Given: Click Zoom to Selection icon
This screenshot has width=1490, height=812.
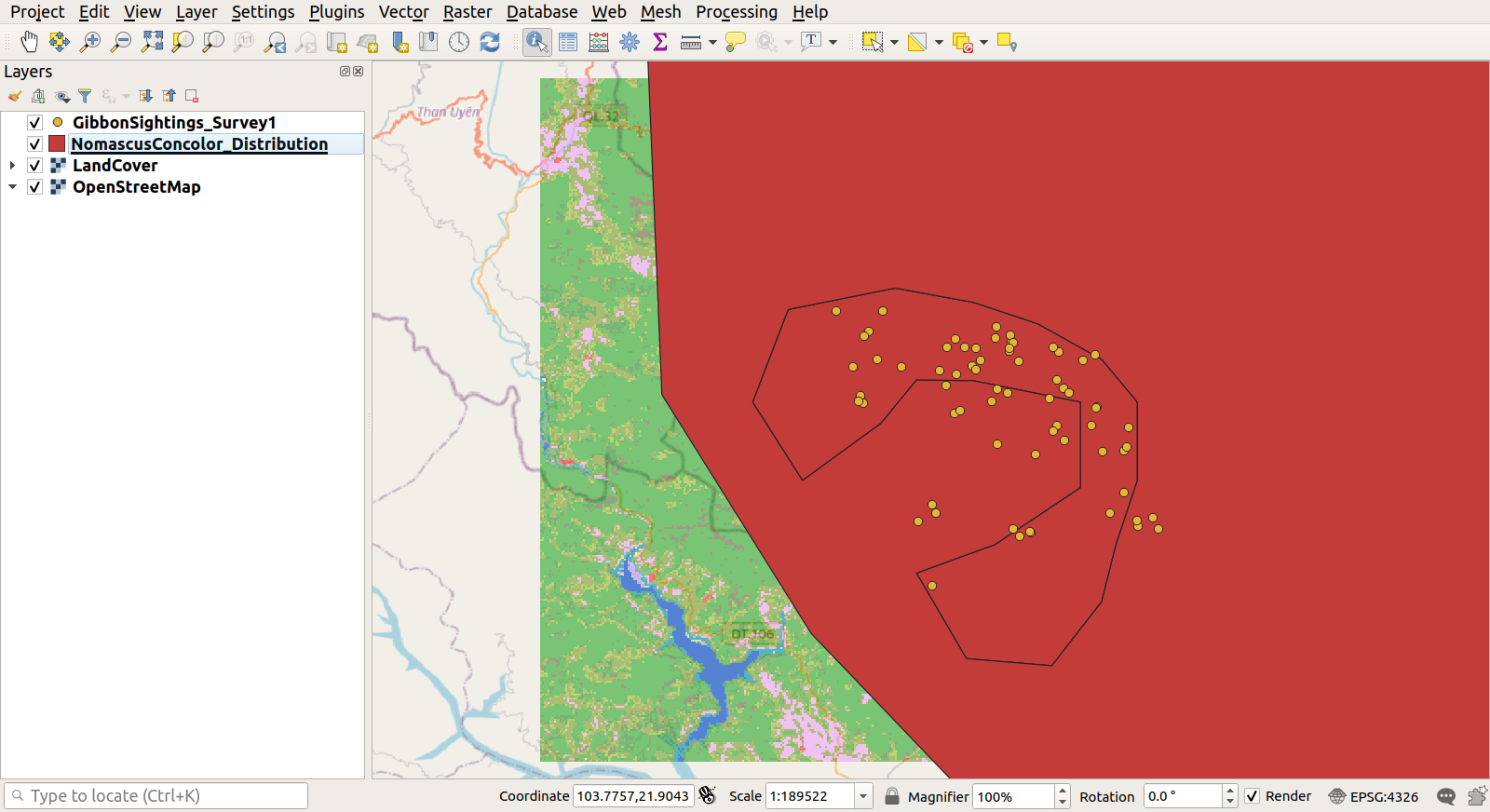Looking at the screenshot, I should tap(183, 42).
